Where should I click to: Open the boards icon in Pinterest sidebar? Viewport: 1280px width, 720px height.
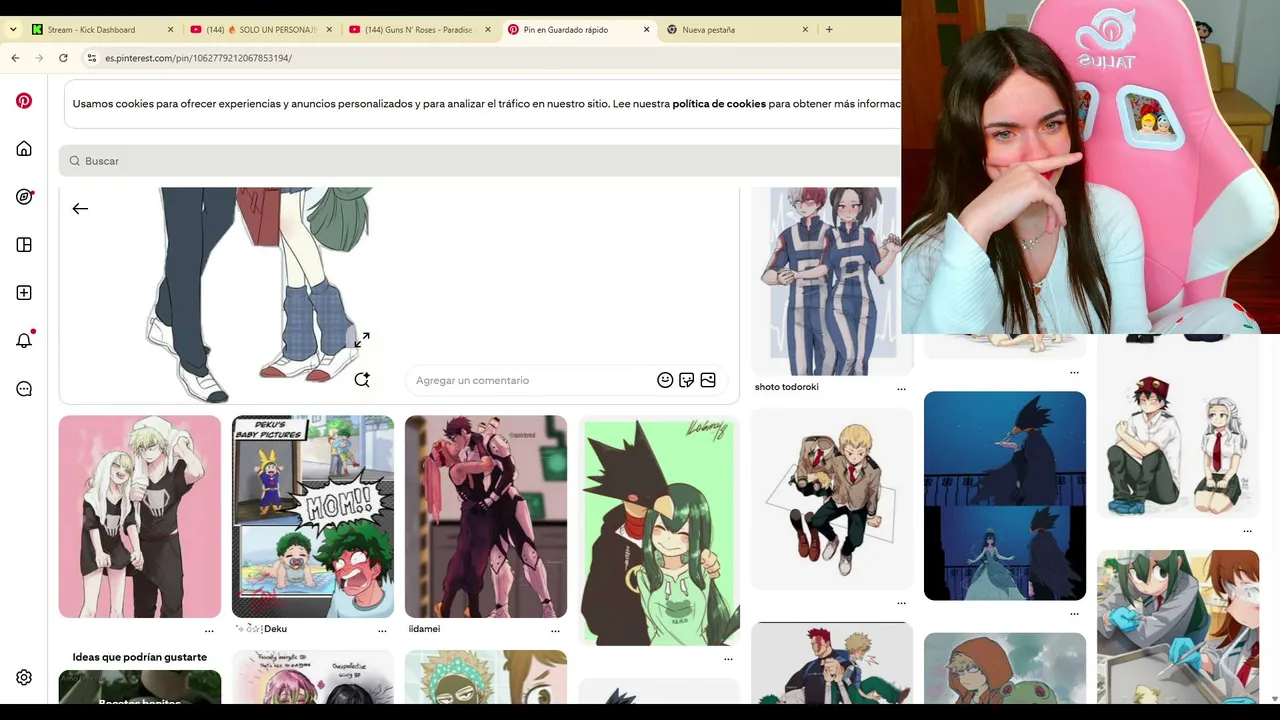tap(24, 245)
